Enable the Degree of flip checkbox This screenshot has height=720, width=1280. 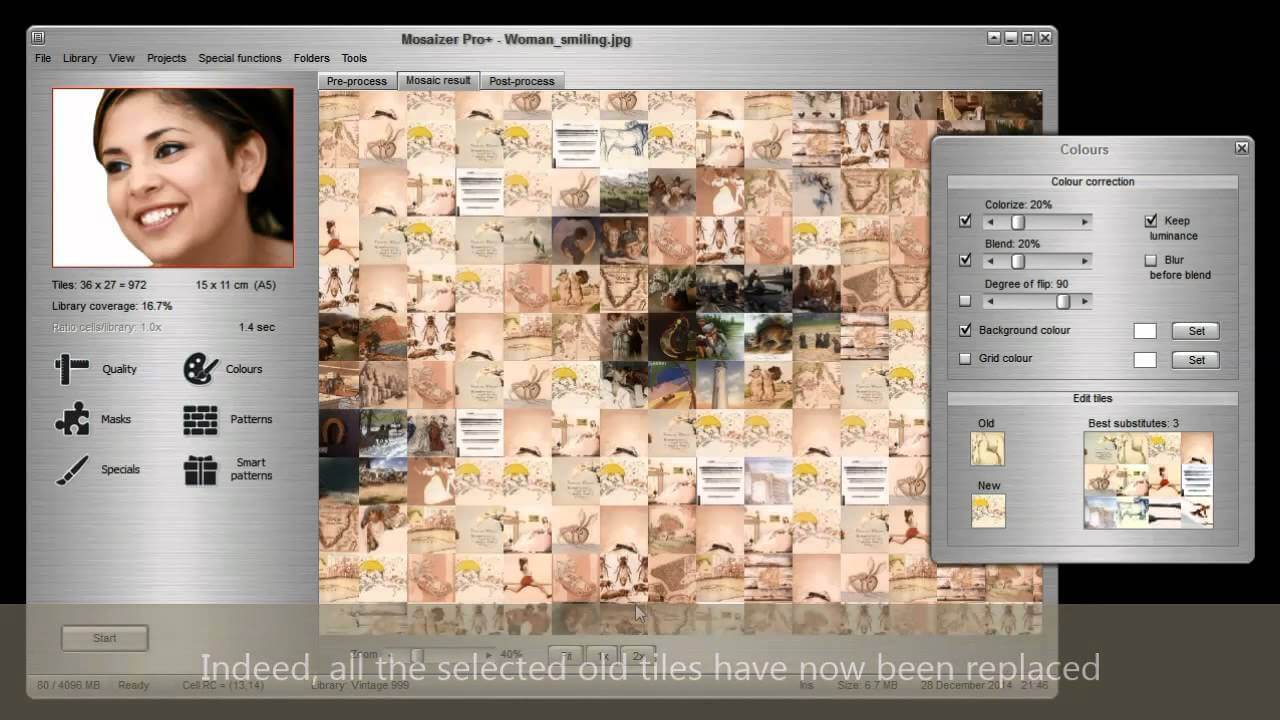(965, 301)
